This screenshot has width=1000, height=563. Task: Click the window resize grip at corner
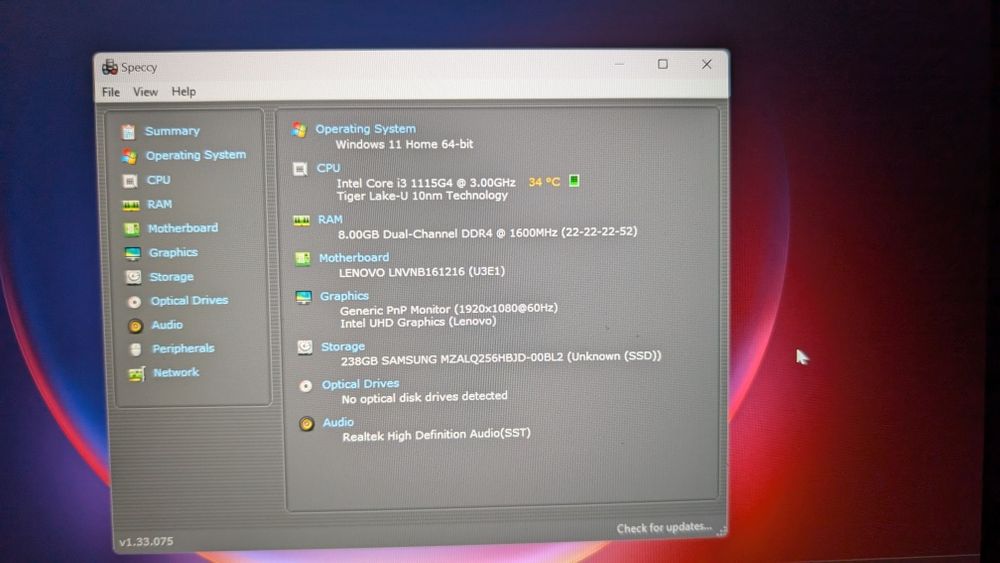[721, 530]
